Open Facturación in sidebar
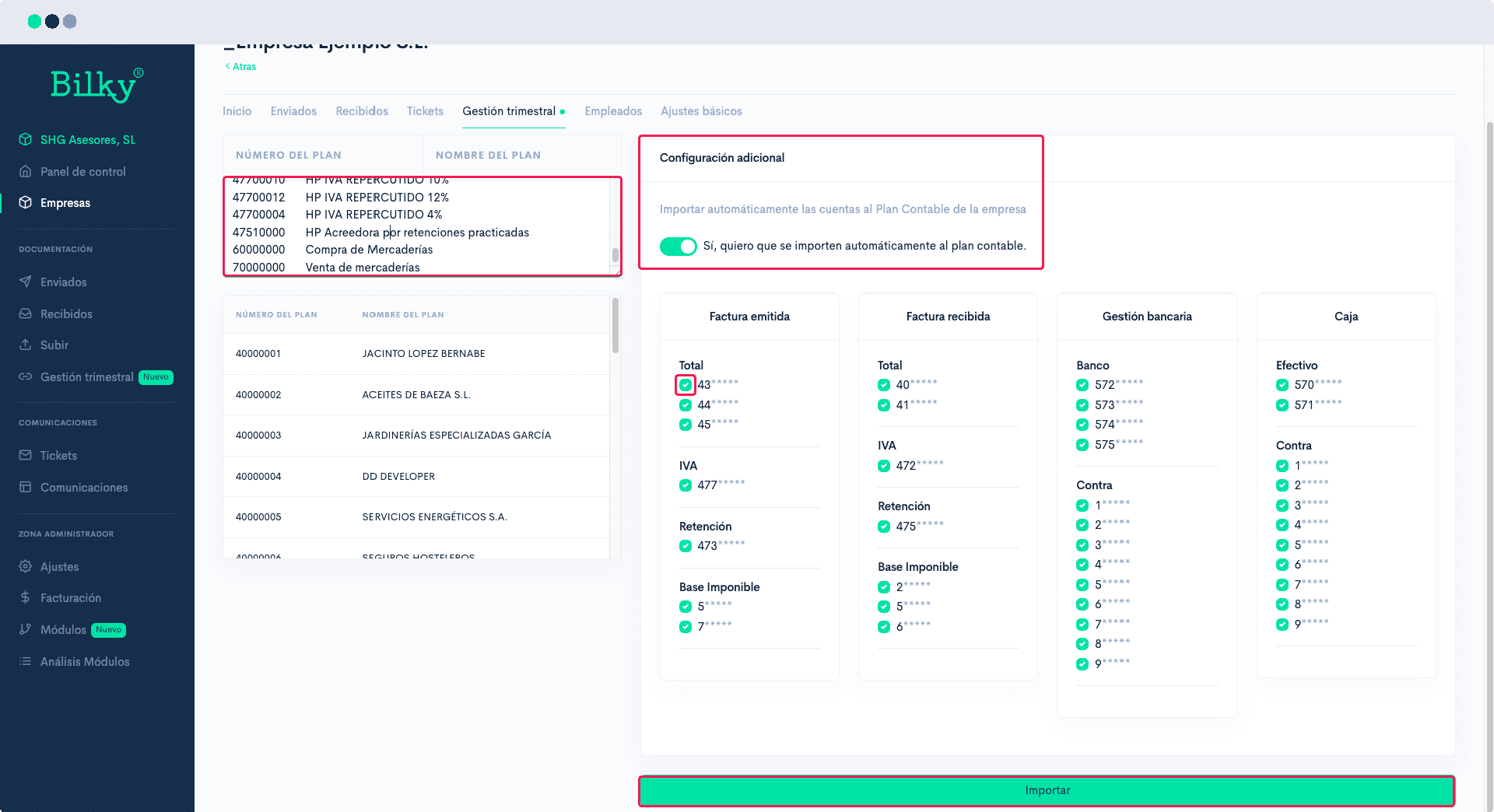The width and height of the screenshot is (1494, 812). (x=71, y=597)
